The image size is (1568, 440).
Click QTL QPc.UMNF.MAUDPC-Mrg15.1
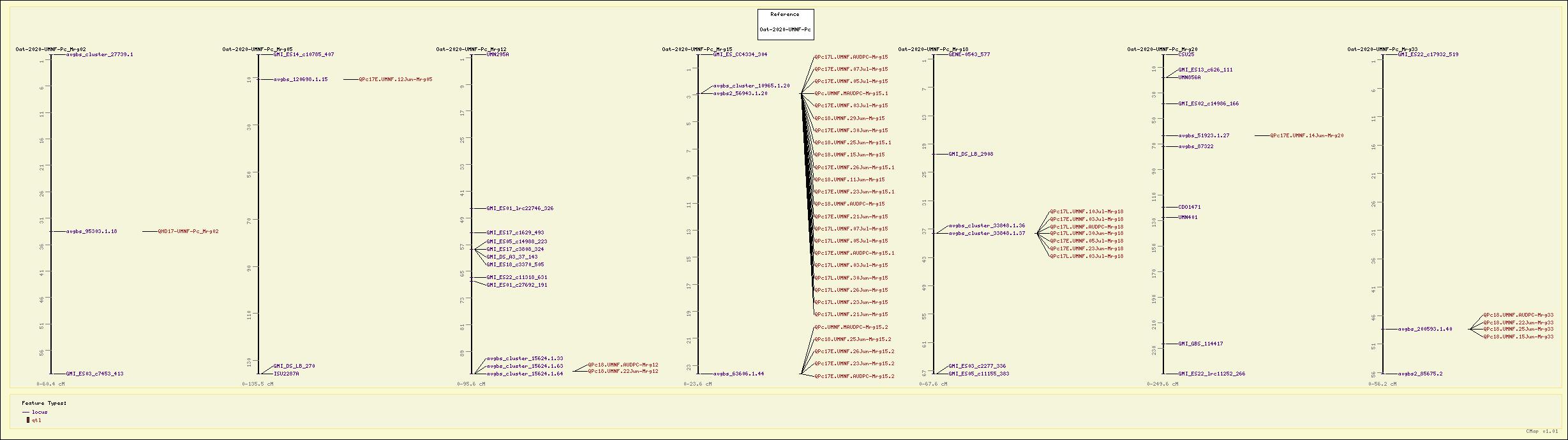pyautogui.click(x=851, y=94)
